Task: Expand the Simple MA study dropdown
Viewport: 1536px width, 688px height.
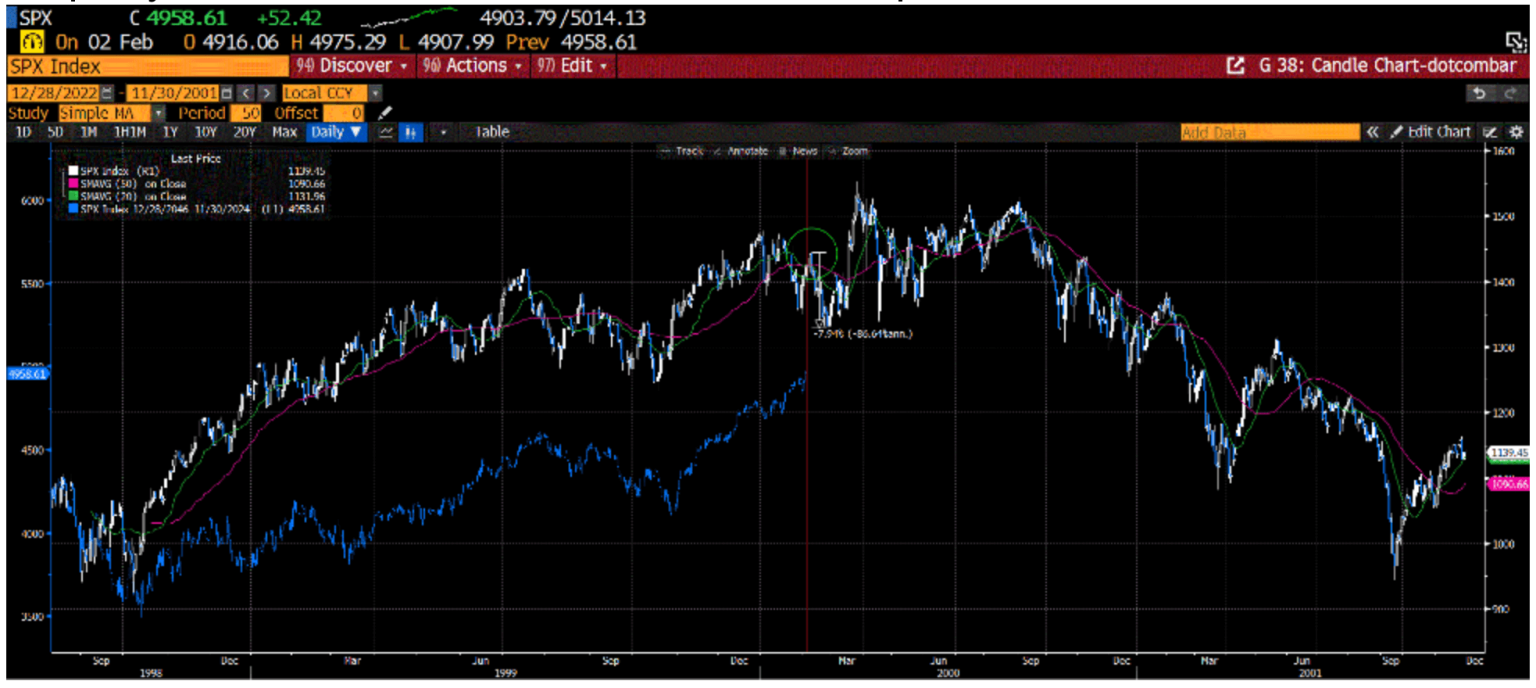Action: click(x=158, y=113)
